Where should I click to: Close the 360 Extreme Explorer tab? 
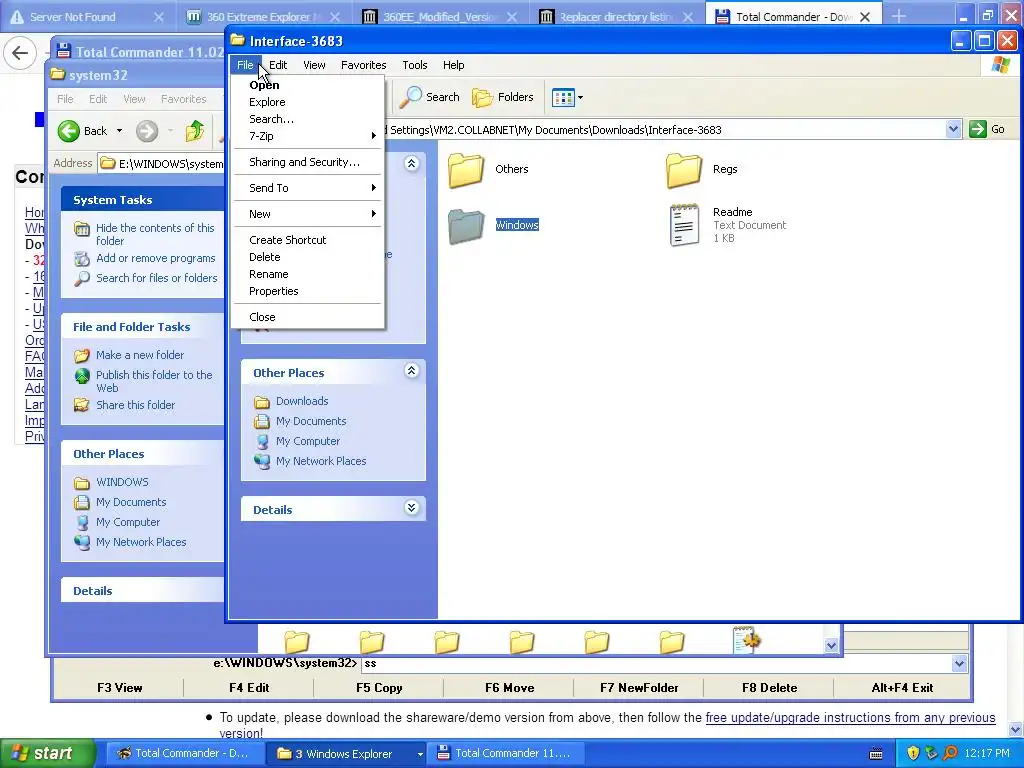click(335, 17)
